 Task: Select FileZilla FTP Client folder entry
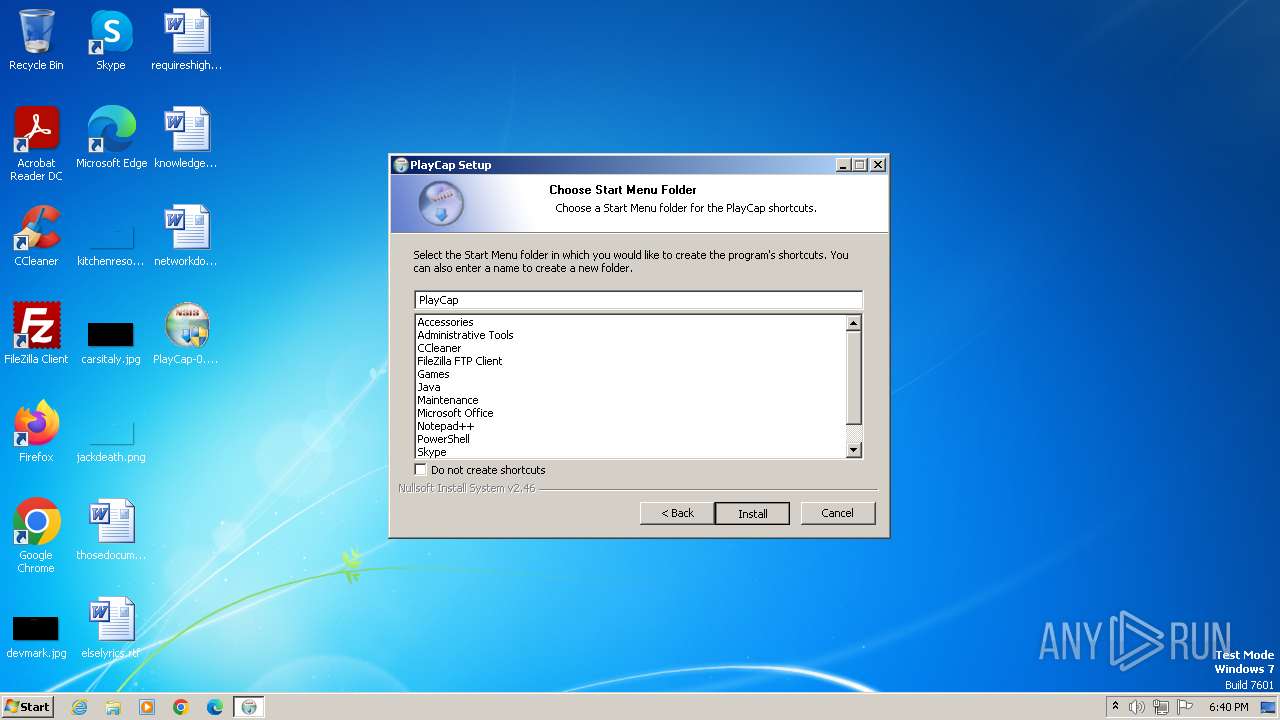460,361
